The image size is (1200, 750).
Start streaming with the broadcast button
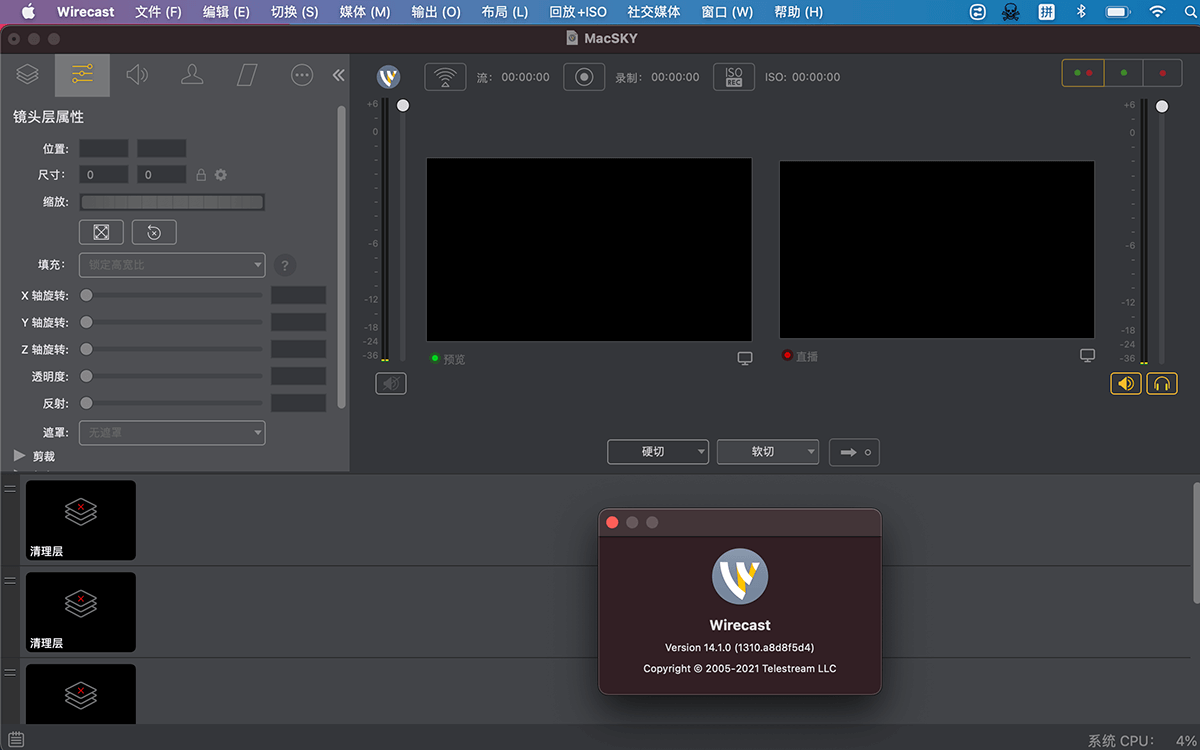point(445,77)
